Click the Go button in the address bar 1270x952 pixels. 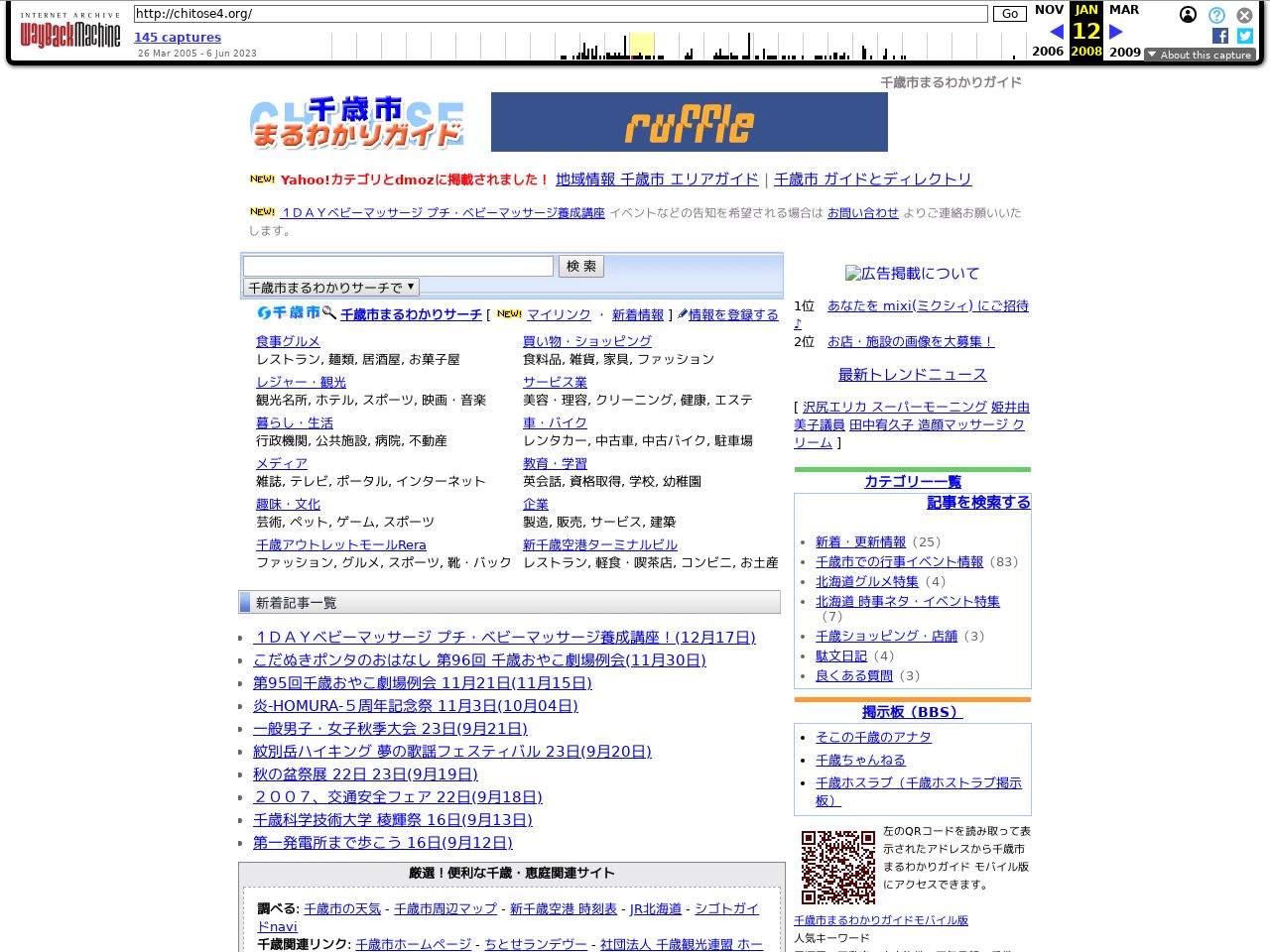(1009, 14)
